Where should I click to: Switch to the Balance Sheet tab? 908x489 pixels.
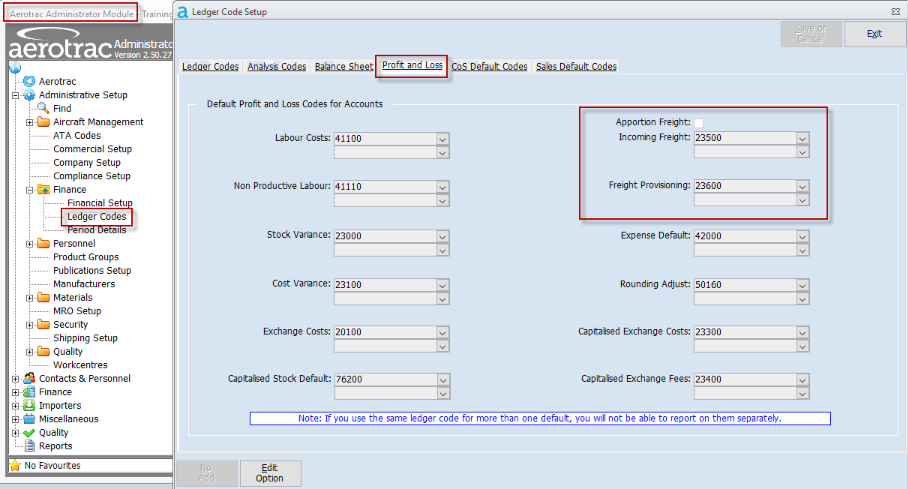[344, 67]
